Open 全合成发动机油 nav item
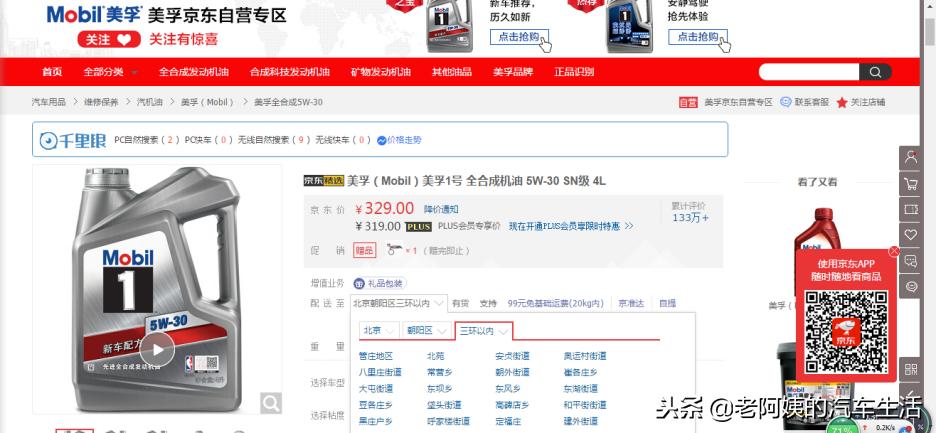The image size is (936, 433). [194, 72]
